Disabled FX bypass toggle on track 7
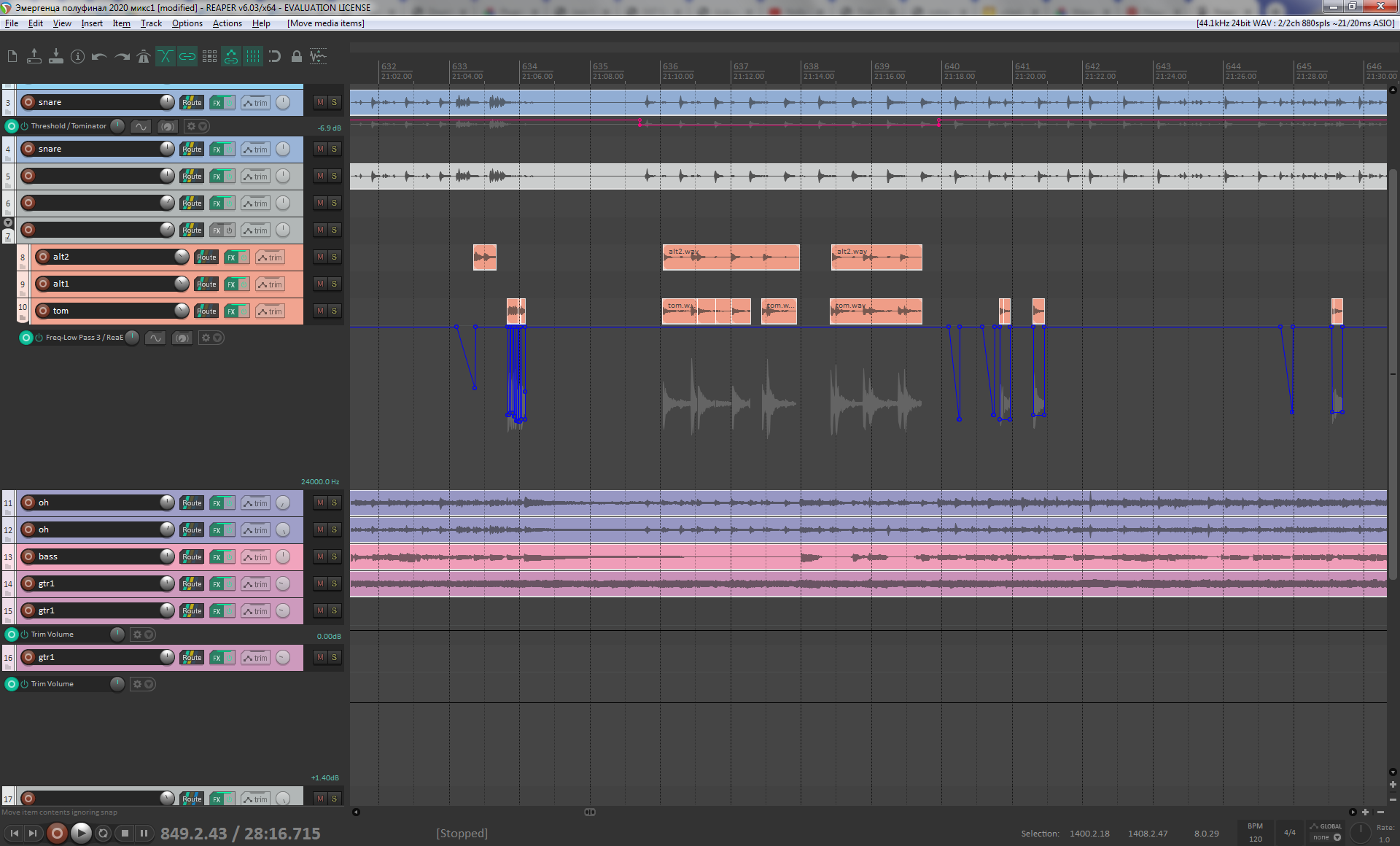The width and height of the screenshot is (1400, 846). point(229,230)
